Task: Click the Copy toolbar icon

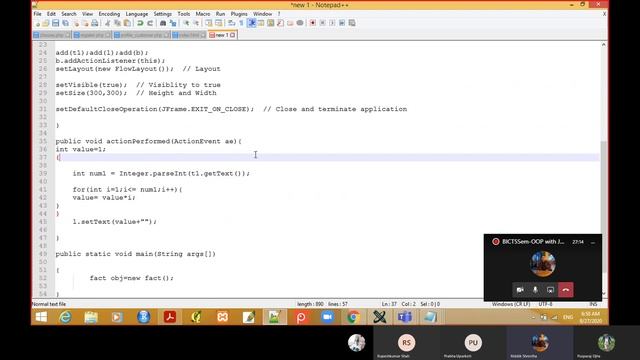Action: (117, 23)
